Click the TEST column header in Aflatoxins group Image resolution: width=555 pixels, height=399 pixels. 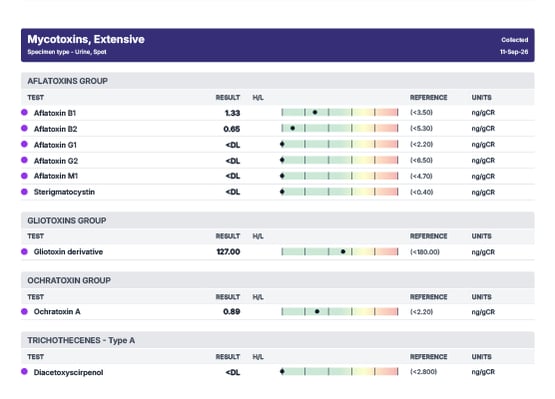[x=36, y=97]
